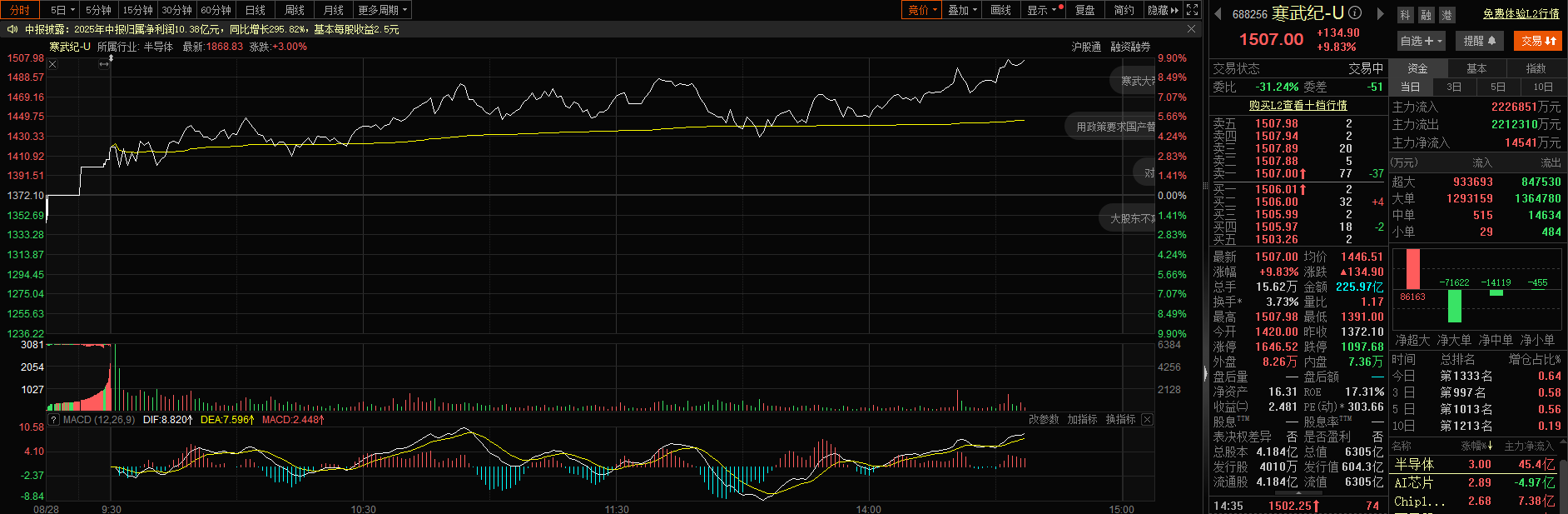Viewport: 1568px width, 514px height.
Task: Toggle fund flow to 5日 in 资金 panel
Action: pos(1498,87)
